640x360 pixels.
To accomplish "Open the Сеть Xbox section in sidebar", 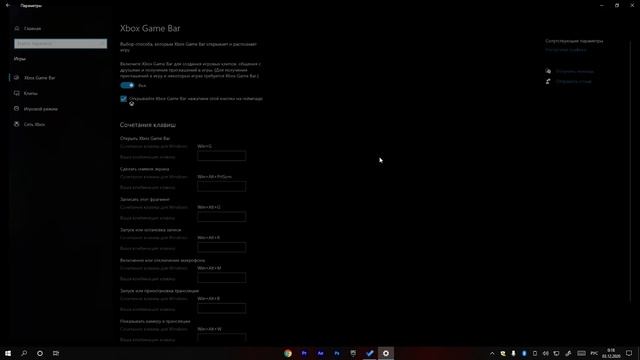I will pyautogui.click(x=30, y=124).
